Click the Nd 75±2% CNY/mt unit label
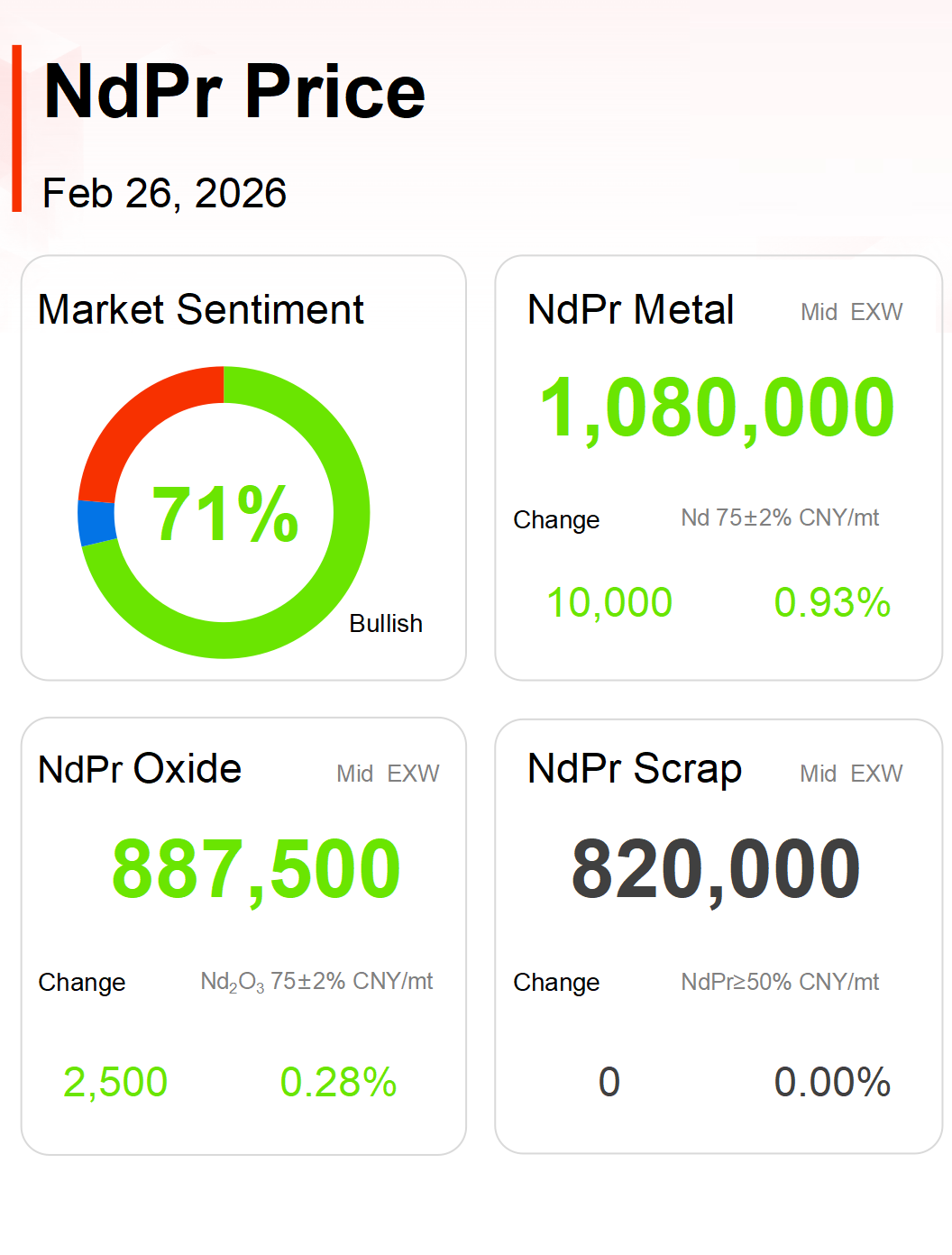Screen dimensions: 952x1255 780,518
